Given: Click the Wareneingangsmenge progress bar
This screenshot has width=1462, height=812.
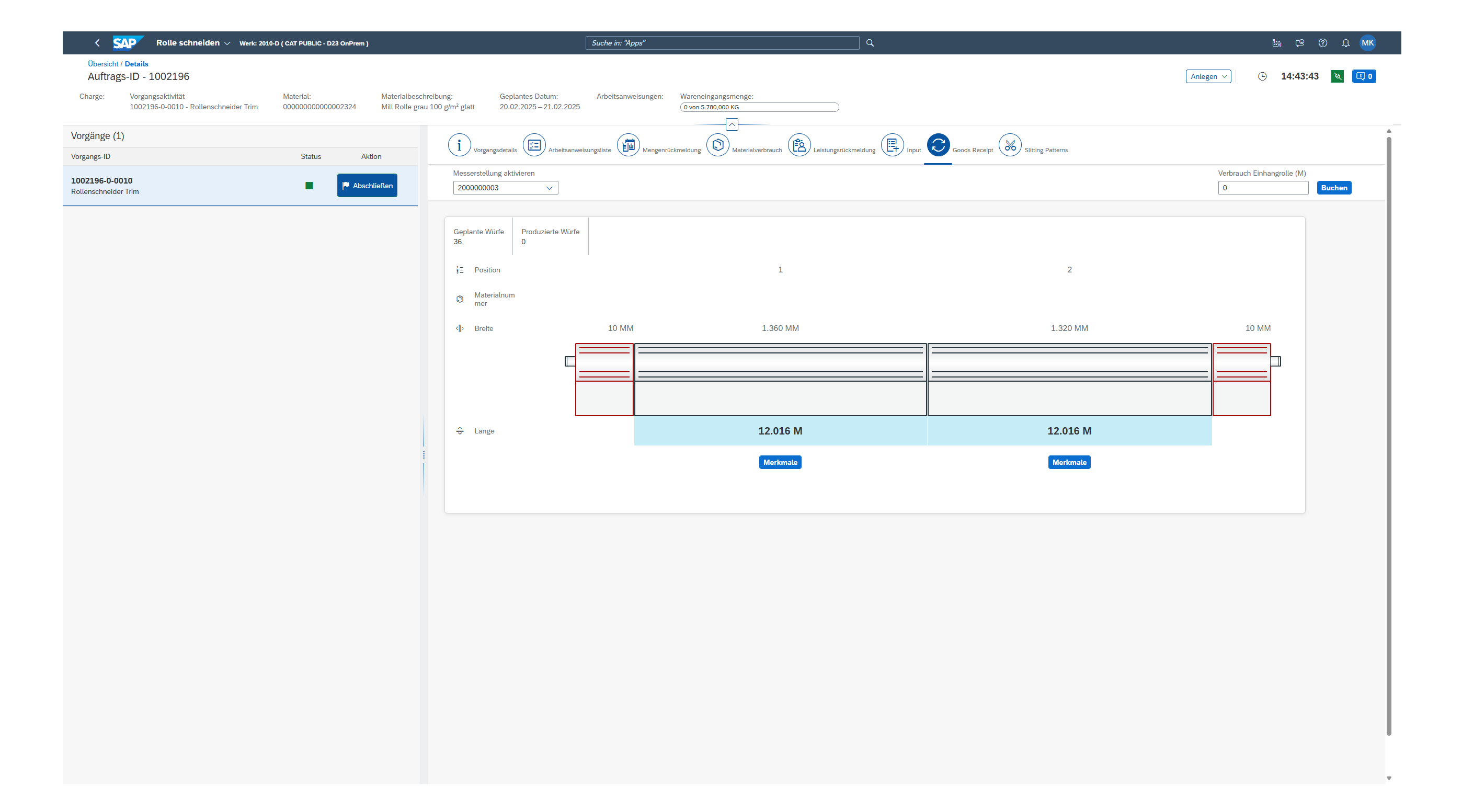Looking at the screenshot, I should [x=759, y=107].
